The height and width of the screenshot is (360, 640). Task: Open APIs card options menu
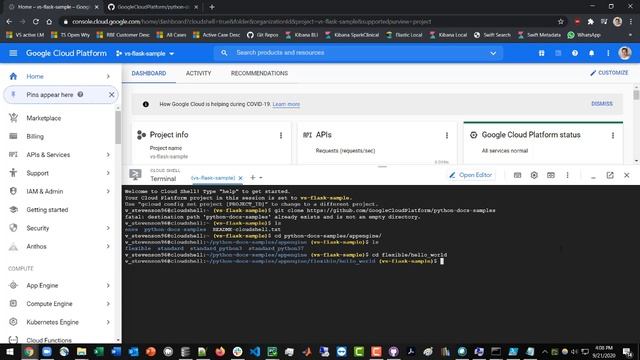(x=447, y=135)
